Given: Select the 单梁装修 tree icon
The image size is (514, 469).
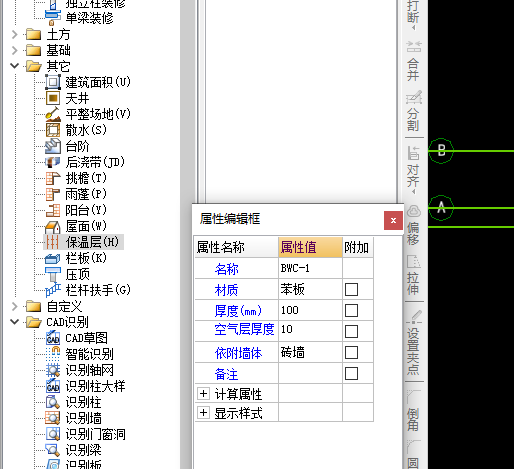Looking at the screenshot, I should click(53, 18).
